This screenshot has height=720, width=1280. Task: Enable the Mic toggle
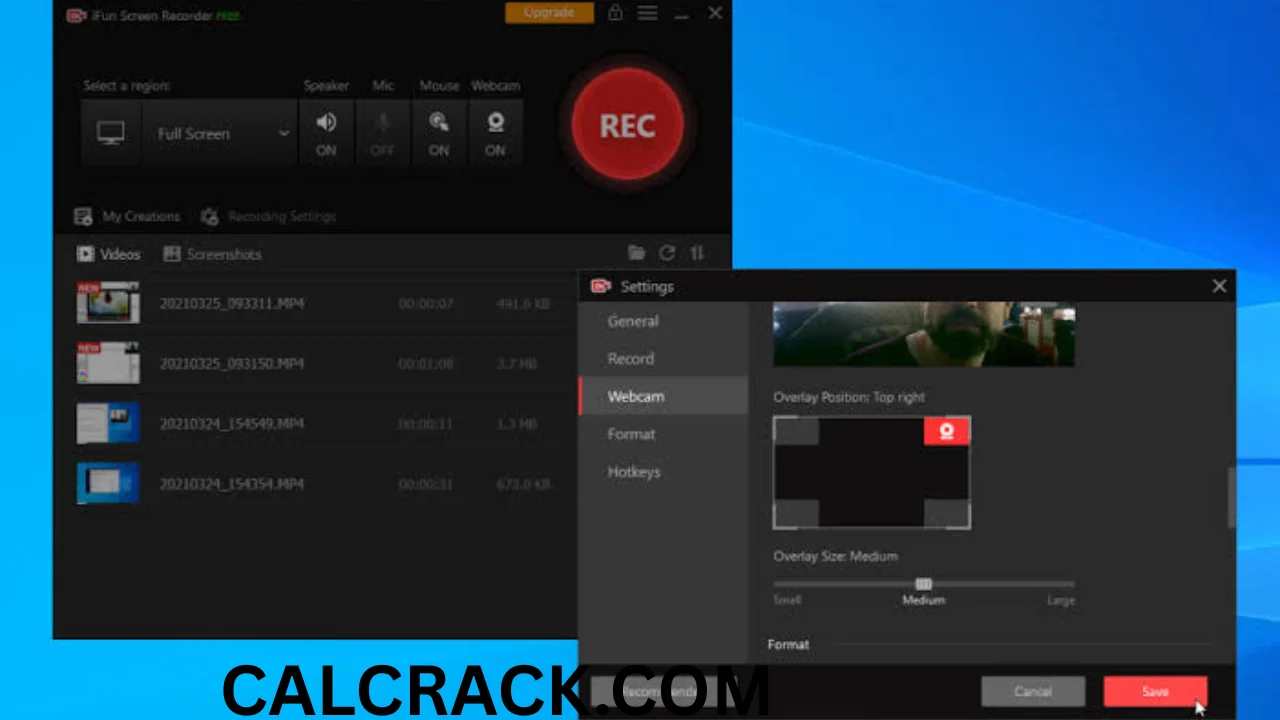[x=382, y=133]
